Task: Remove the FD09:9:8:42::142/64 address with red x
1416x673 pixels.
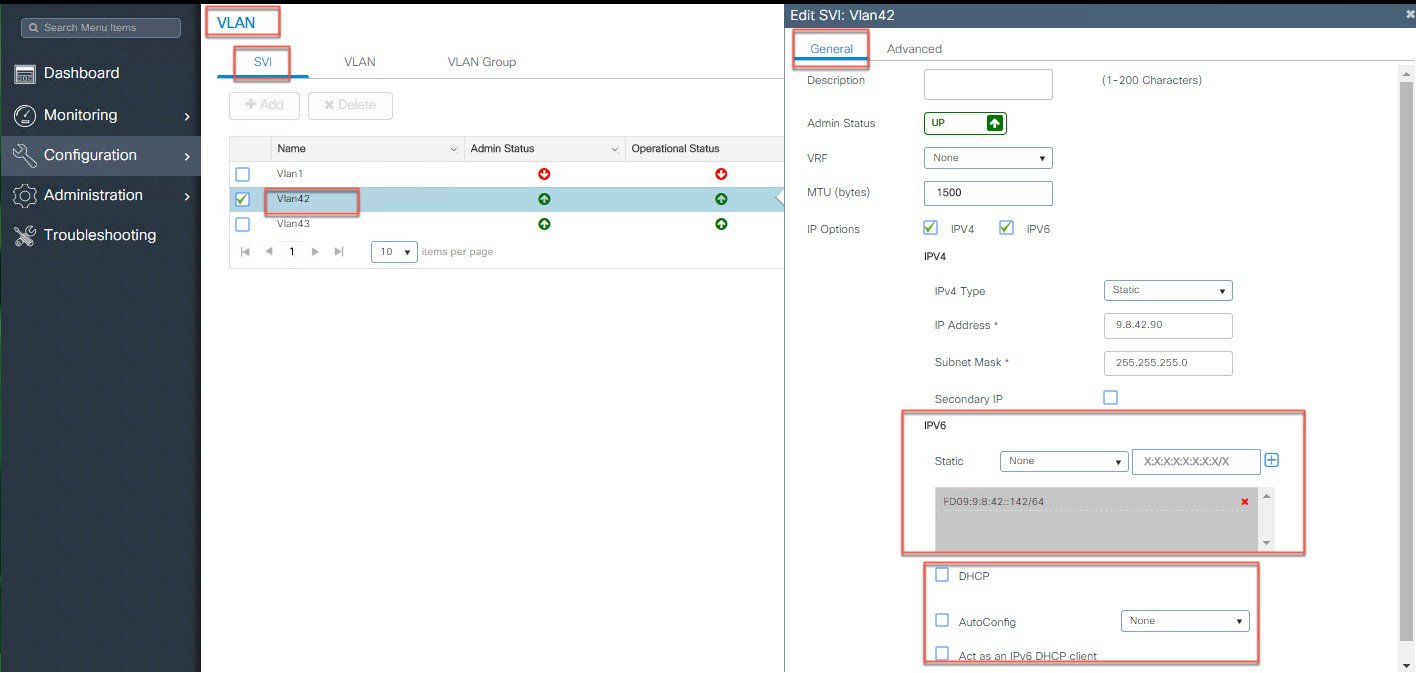Action: point(1244,502)
